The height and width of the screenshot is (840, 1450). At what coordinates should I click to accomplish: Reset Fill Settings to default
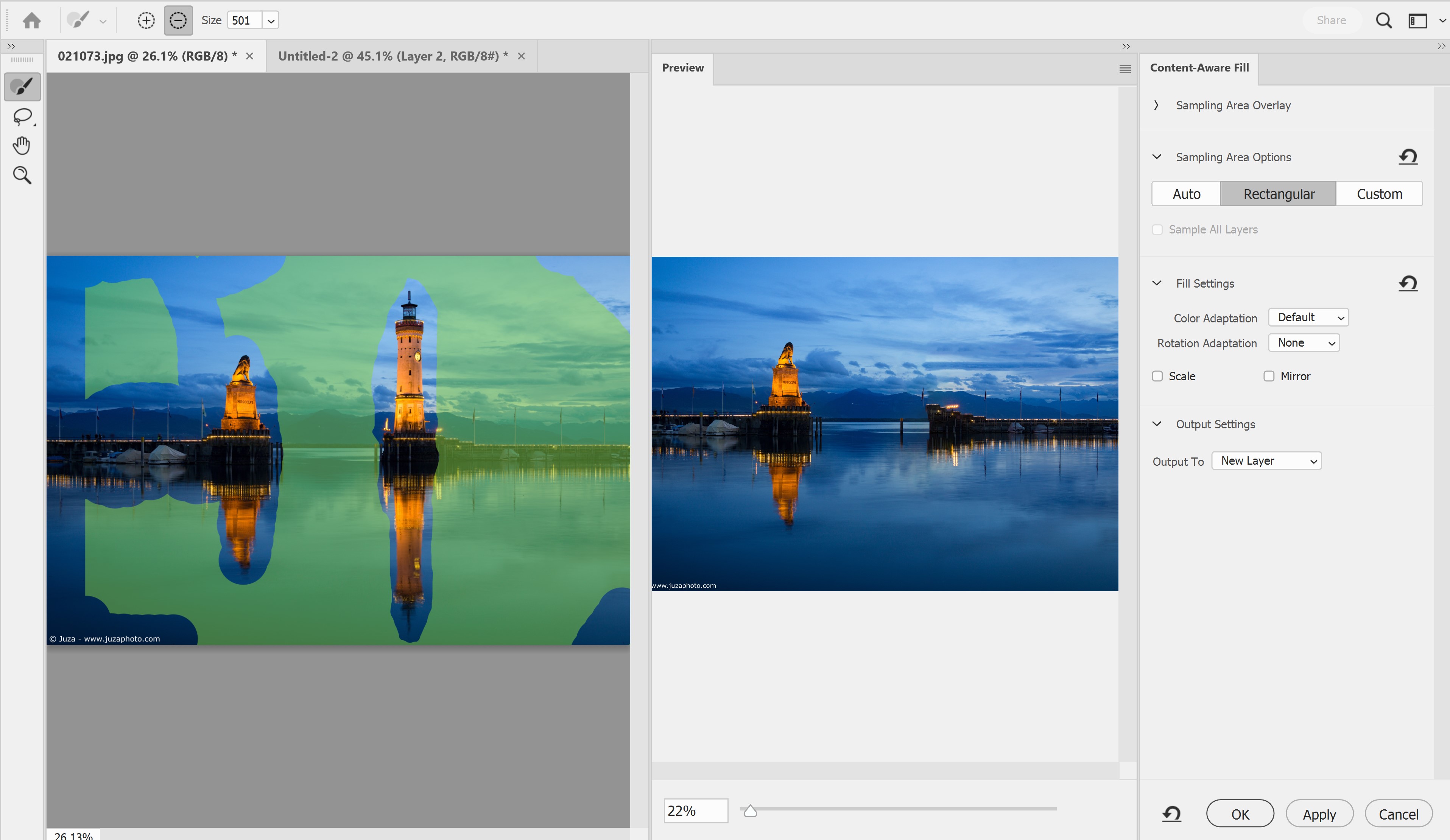[1408, 283]
